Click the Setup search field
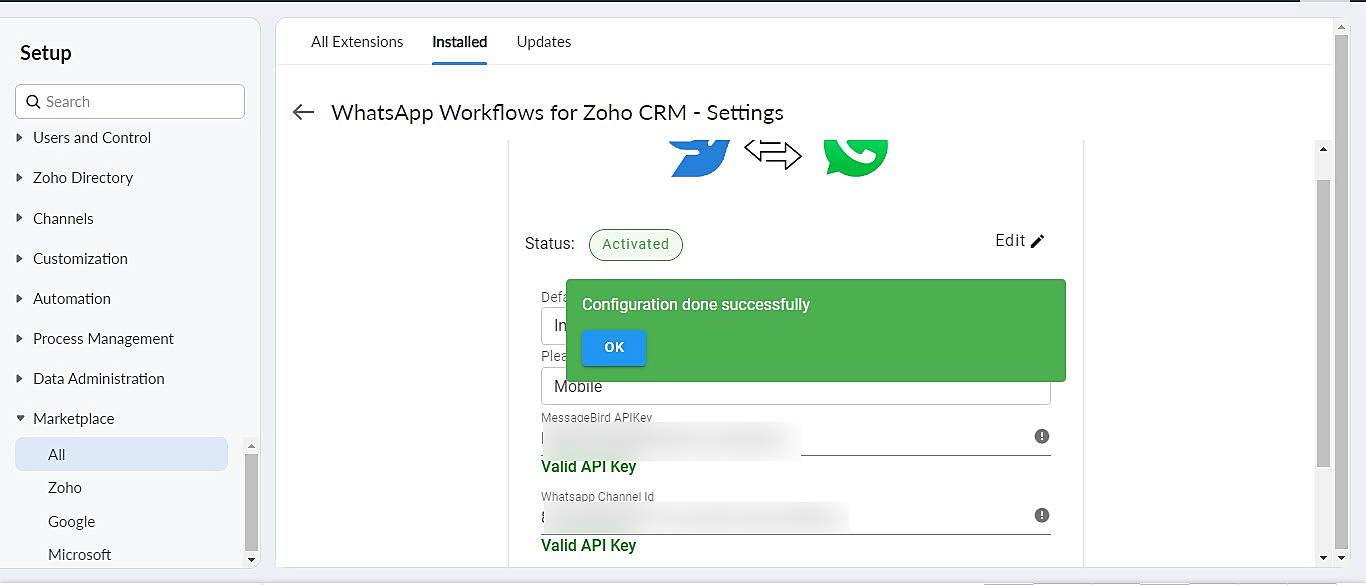 tap(140, 102)
